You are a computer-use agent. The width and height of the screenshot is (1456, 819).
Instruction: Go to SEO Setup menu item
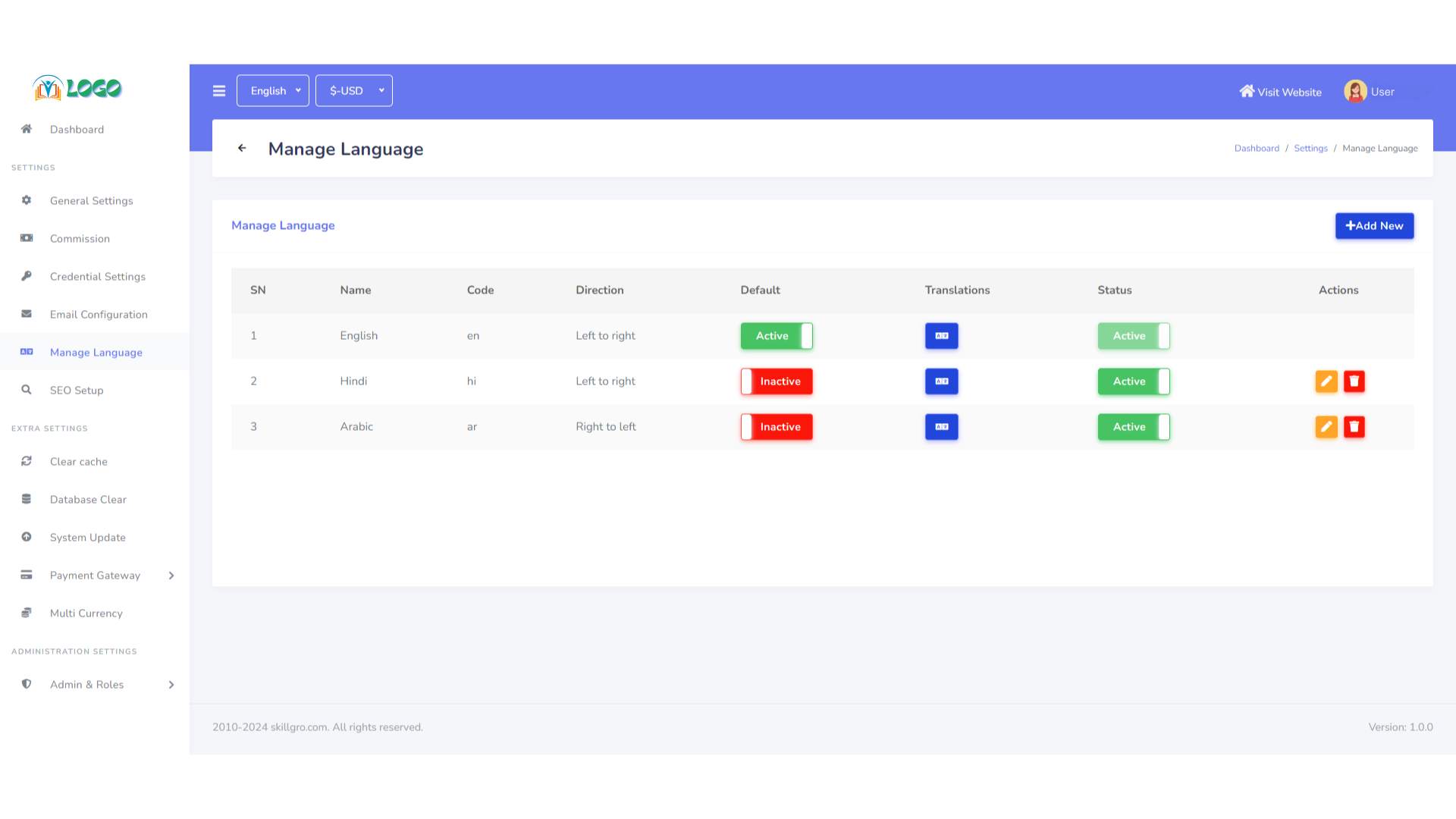point(77,391)
